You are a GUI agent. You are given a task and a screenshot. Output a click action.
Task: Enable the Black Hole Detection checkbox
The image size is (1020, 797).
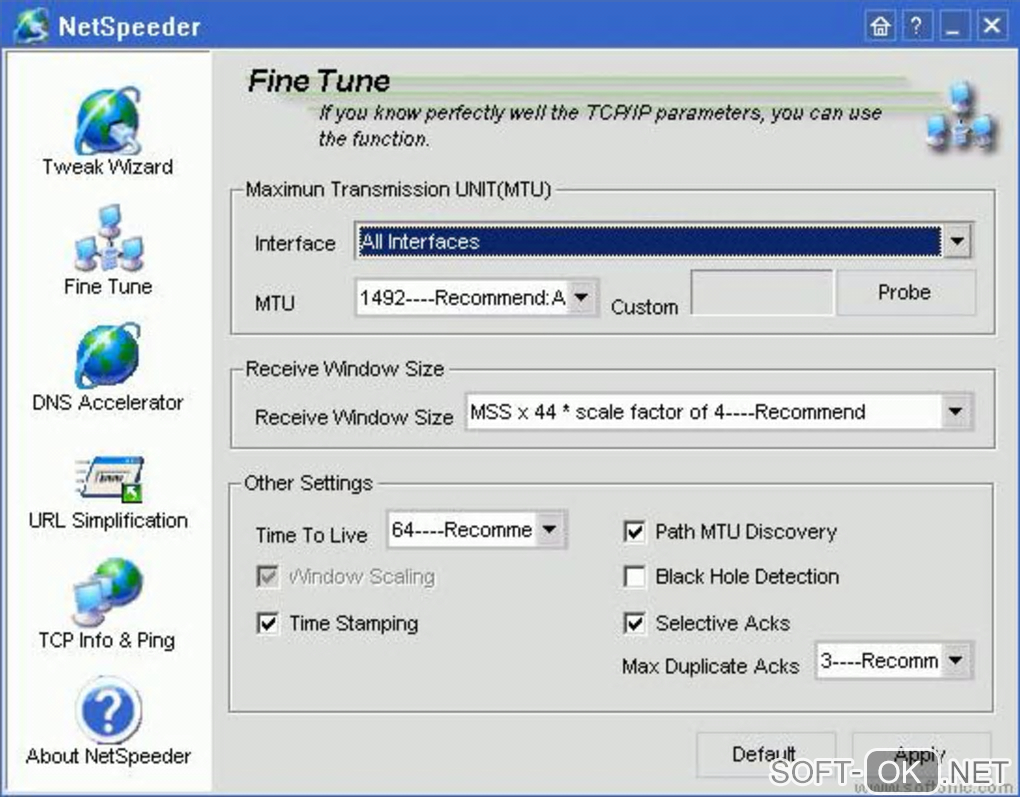click(634, 576)
